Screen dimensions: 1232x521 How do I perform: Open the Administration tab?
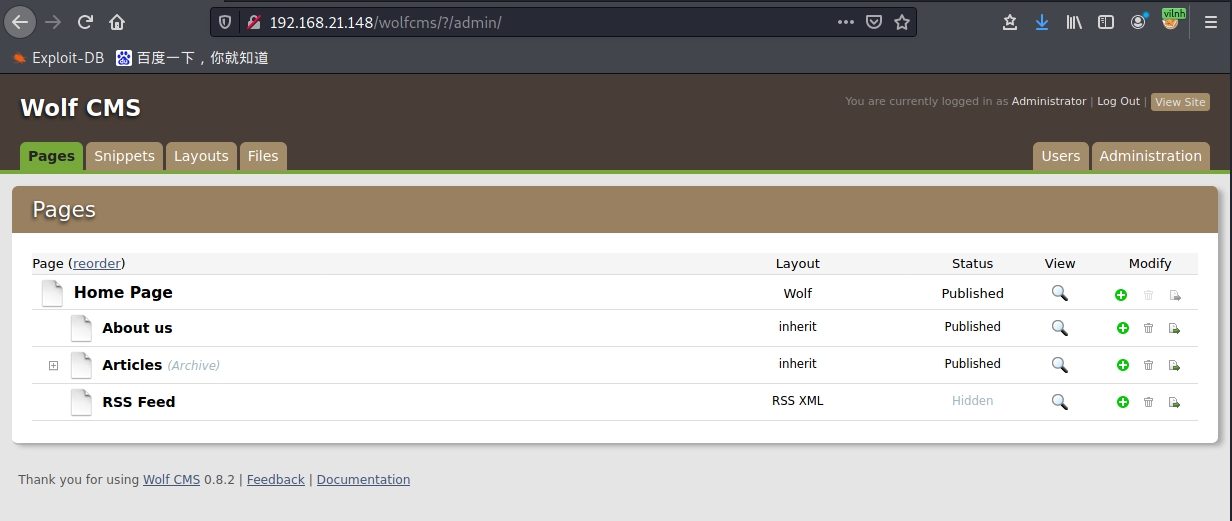(1150, 156)
